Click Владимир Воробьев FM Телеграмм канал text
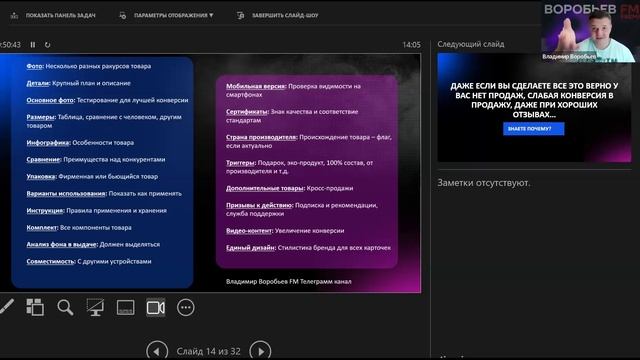The width and height of the screenshot is (640, 360). tap(289, 282)
